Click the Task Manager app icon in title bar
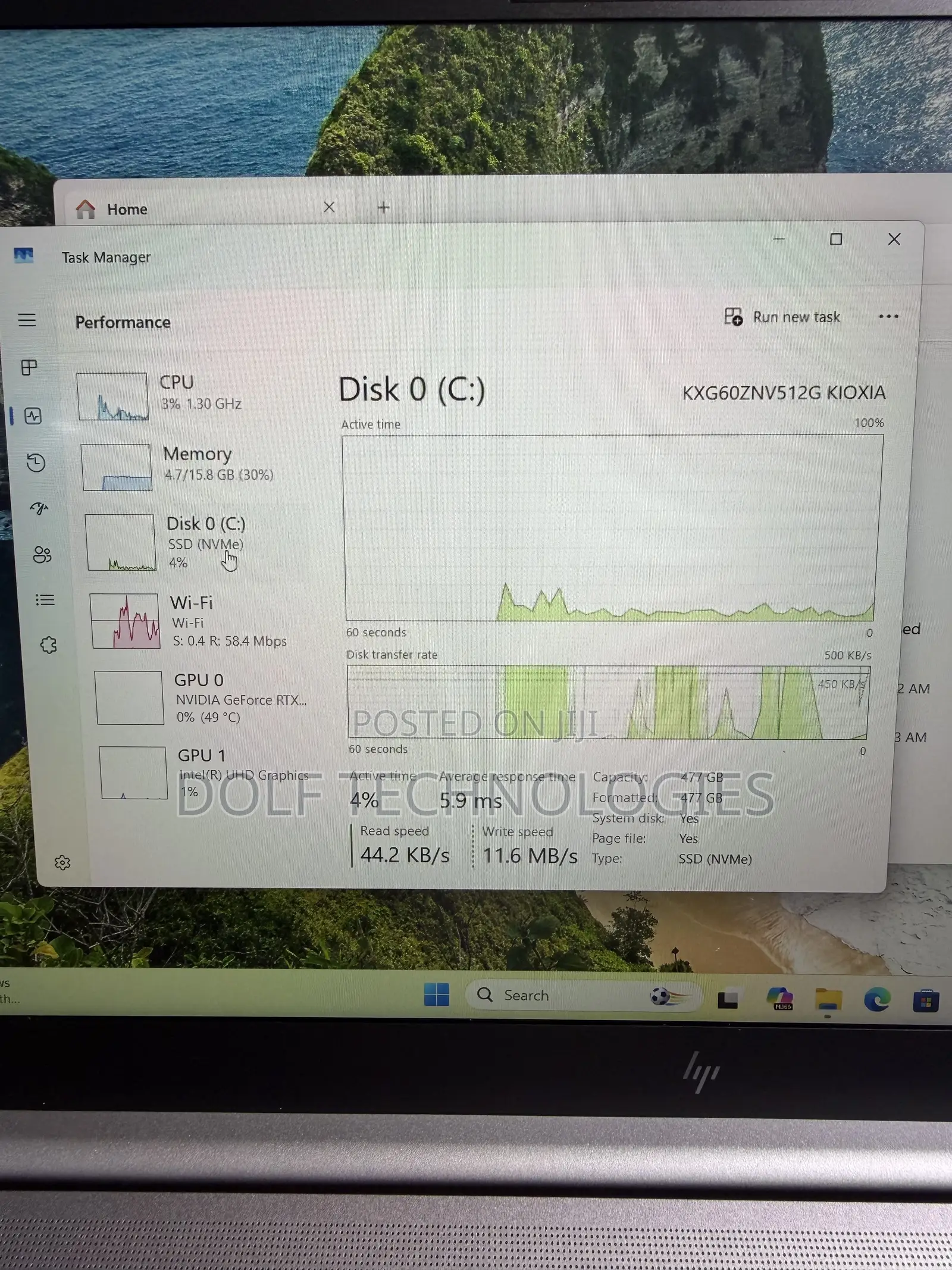 pyautogui.click(x=23, y=256)
